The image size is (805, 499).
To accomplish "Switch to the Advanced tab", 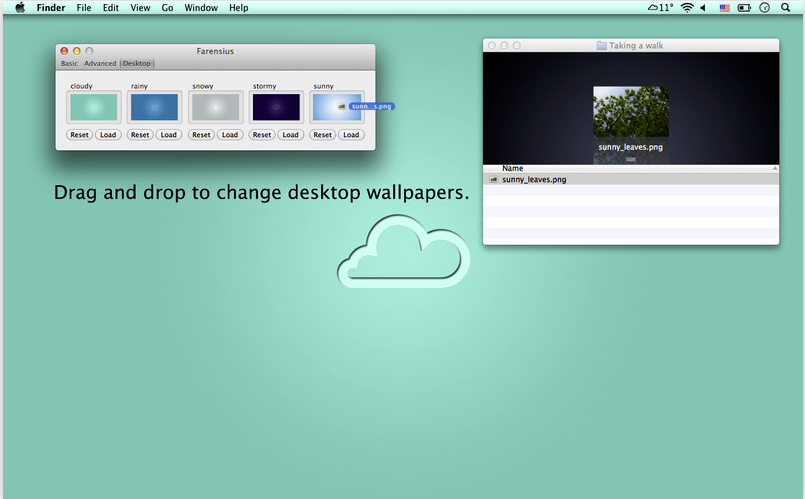I will coord(100,63).
